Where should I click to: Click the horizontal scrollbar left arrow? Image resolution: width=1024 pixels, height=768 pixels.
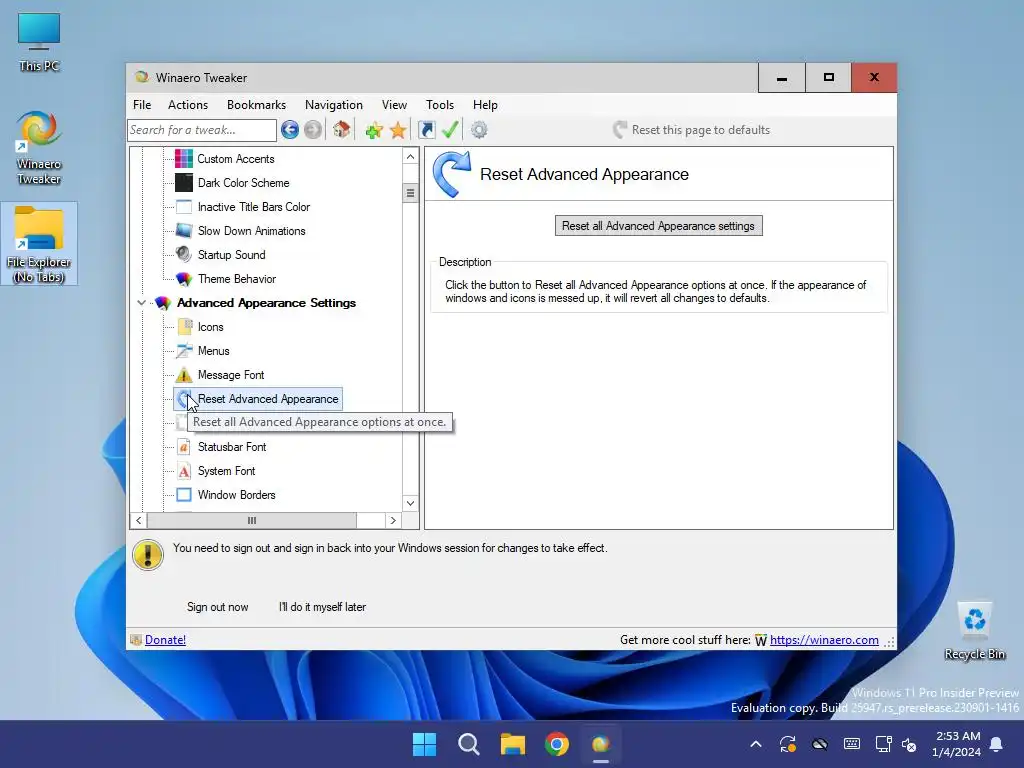138,520
